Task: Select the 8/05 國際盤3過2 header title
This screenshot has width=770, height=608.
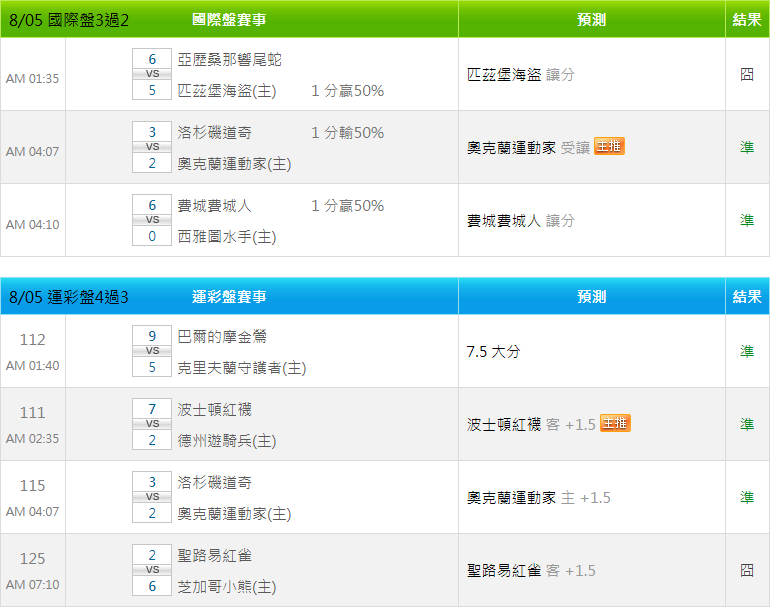Action: click(x=69, y=20)
